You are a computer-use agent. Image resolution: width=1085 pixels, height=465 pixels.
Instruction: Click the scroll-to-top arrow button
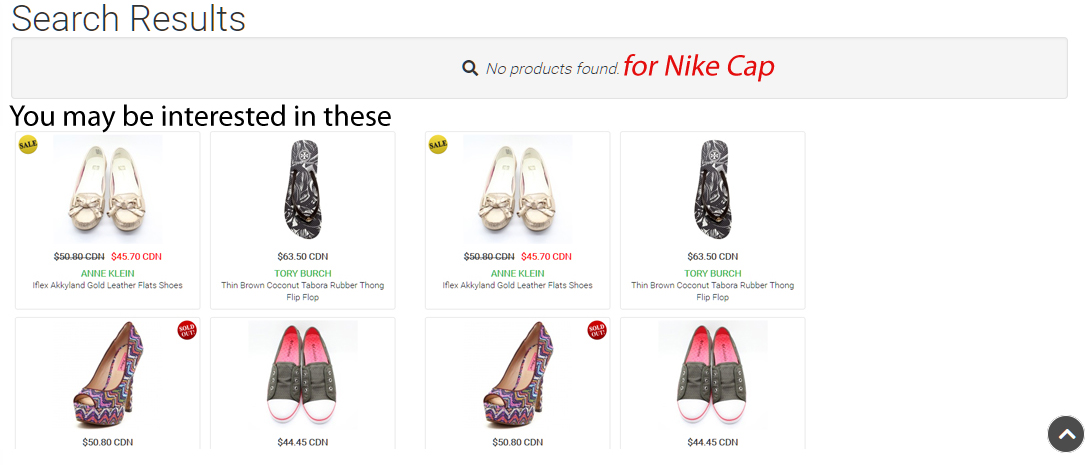click(1066, 435)
